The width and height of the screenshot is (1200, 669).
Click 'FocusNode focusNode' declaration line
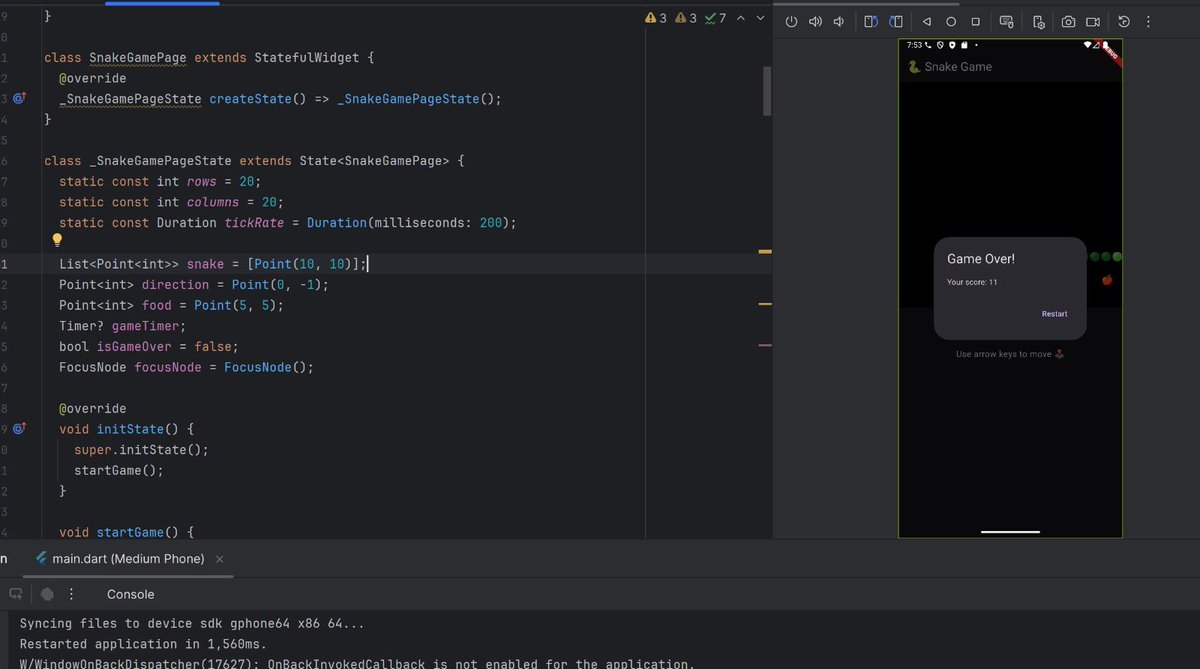(186, 367)
